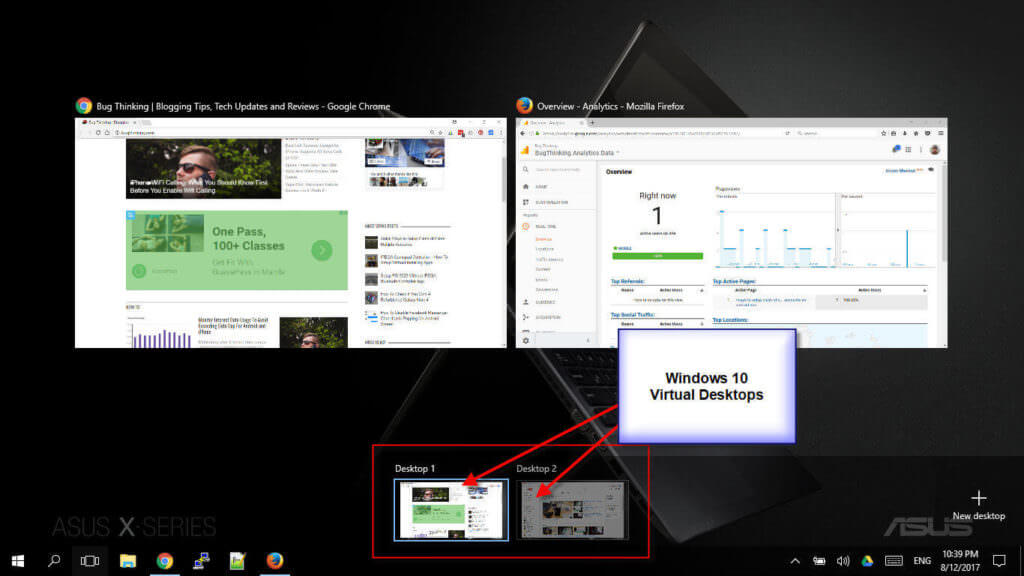Select the Overview Analytics Mozilla Firefox window preview
The height and width of the screenshot is (576, 1024).
(x=731, y=232)
